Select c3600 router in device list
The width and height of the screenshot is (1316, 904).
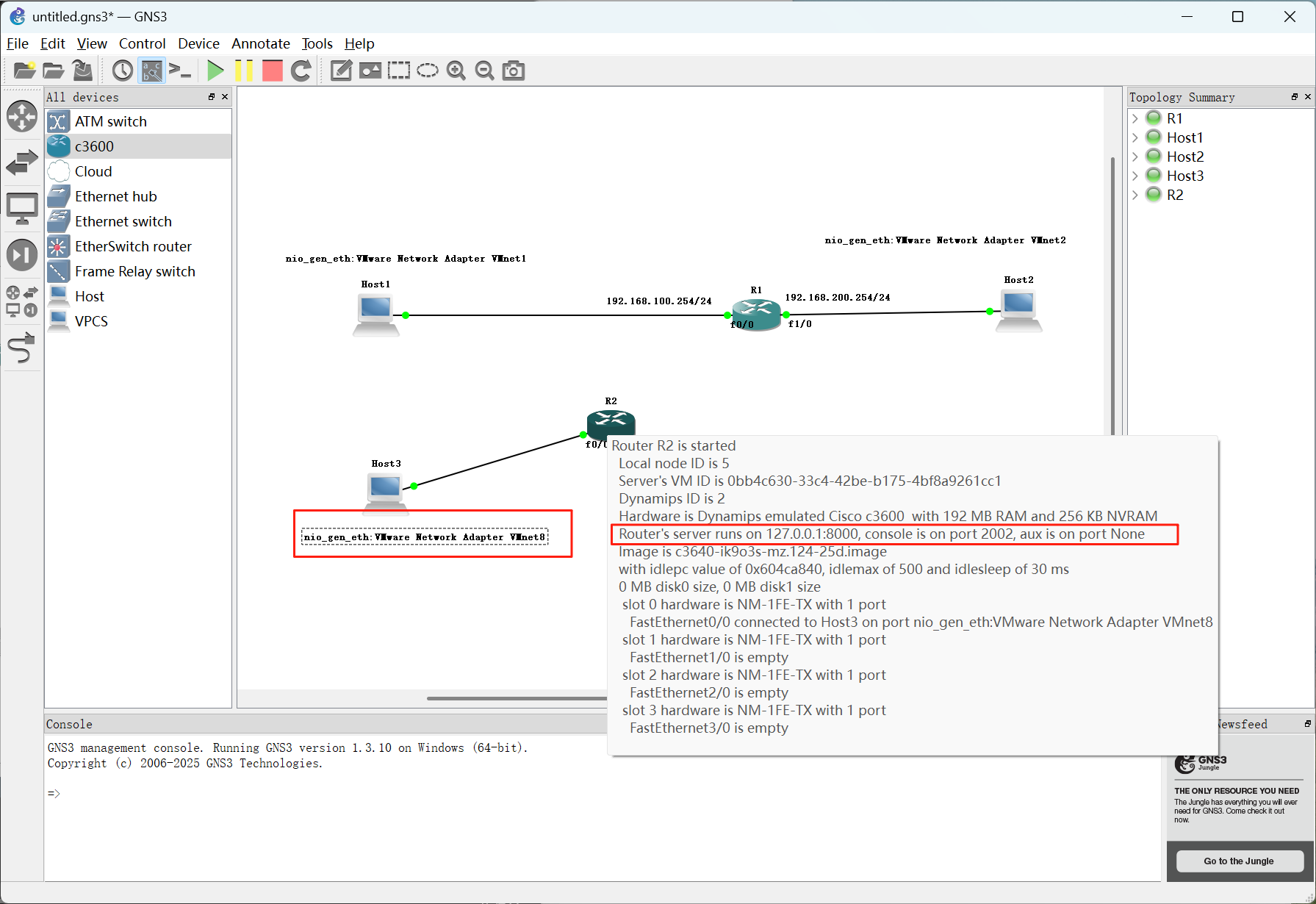click(138, 146)
